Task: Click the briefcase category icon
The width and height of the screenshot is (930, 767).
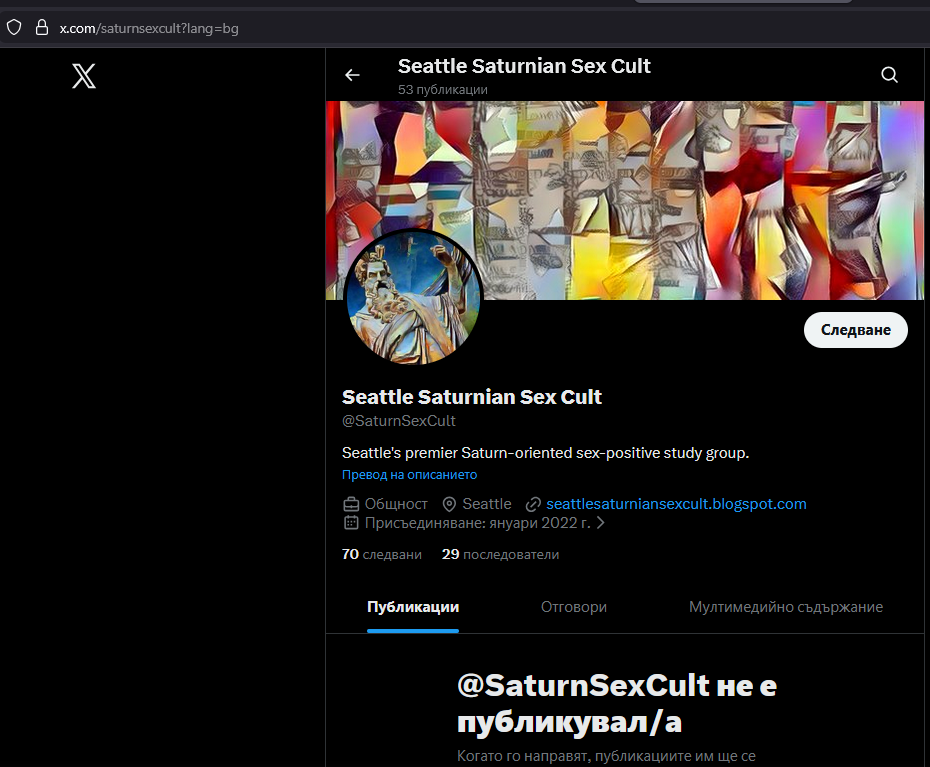Action: click(351, 504)
